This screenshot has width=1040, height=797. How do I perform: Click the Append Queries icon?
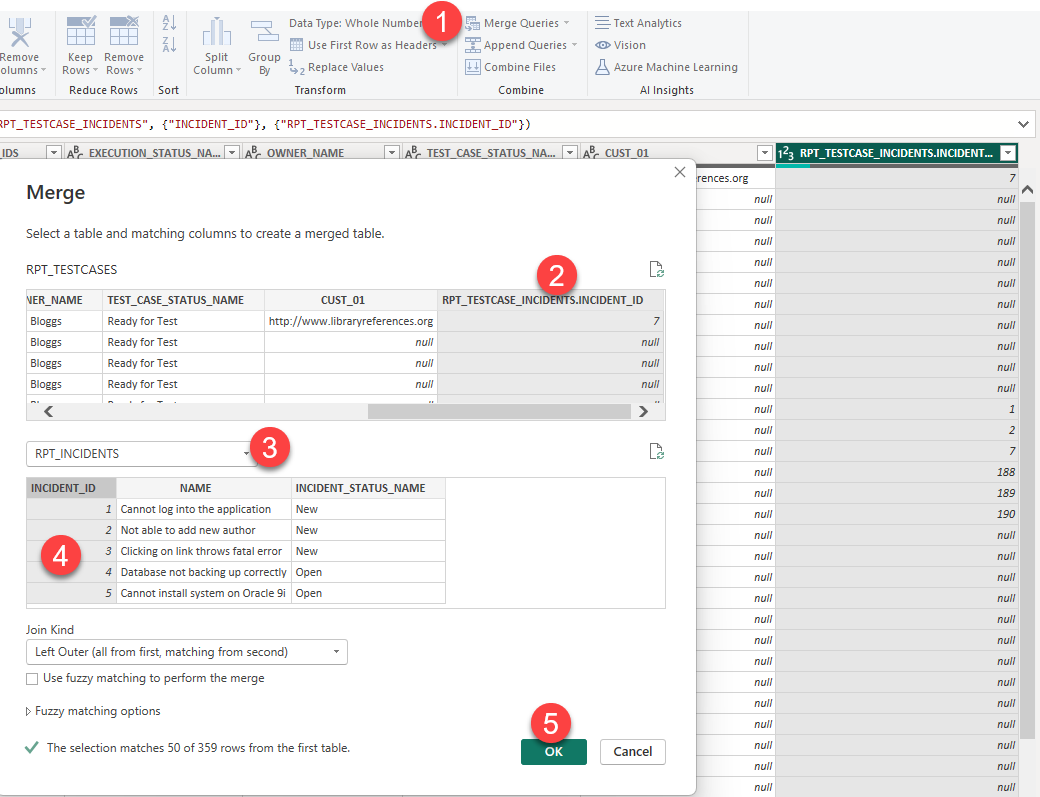point(472,45)
